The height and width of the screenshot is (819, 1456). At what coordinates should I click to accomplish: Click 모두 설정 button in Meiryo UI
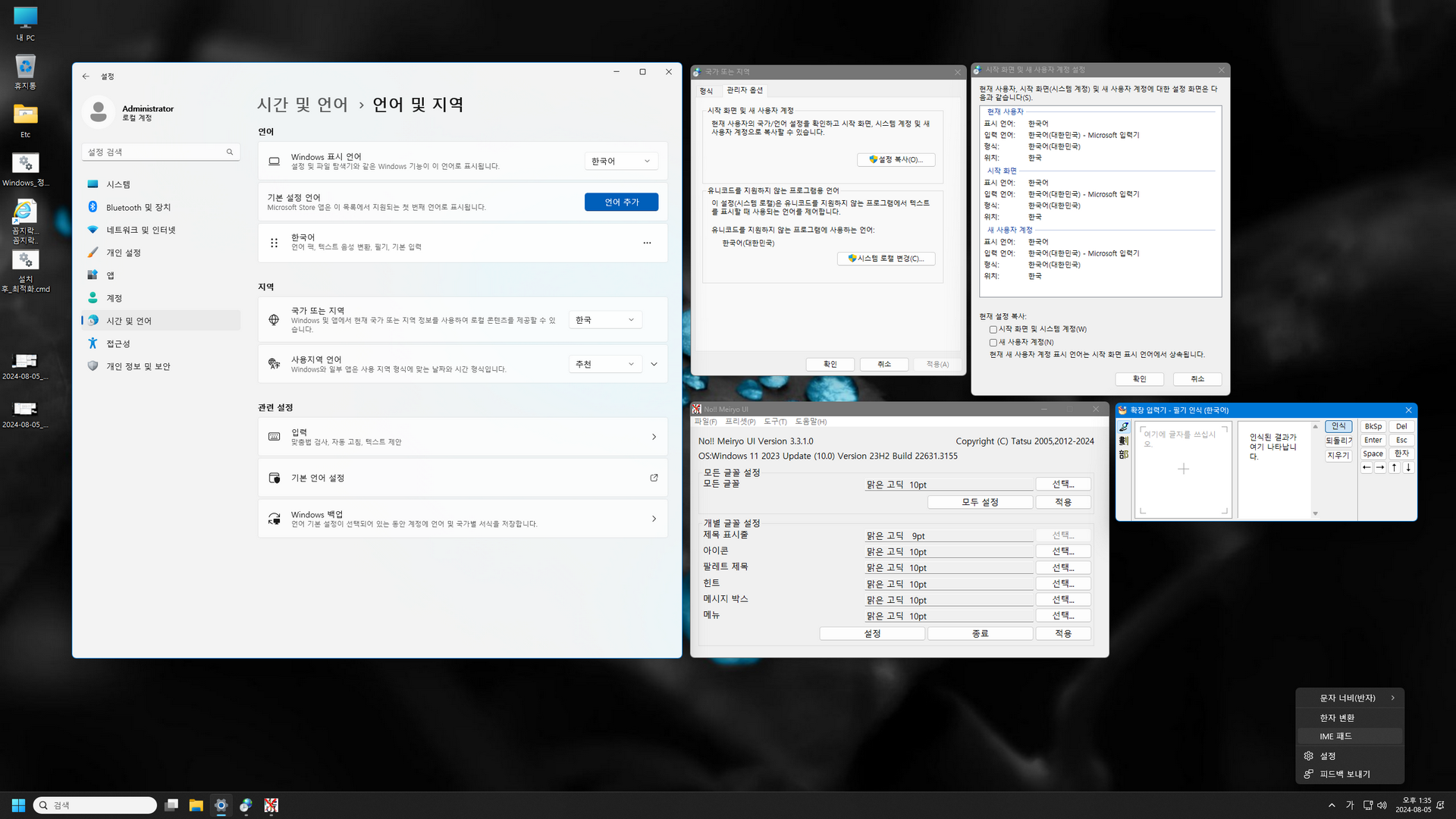click(980, 502)
